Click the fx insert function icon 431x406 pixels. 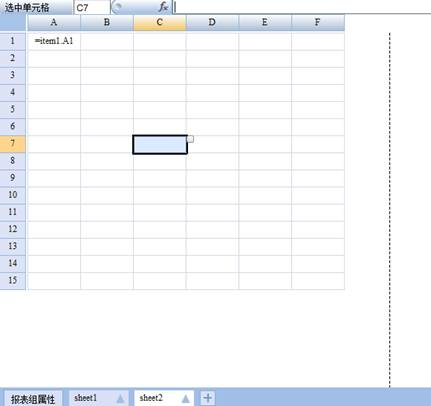163,7
